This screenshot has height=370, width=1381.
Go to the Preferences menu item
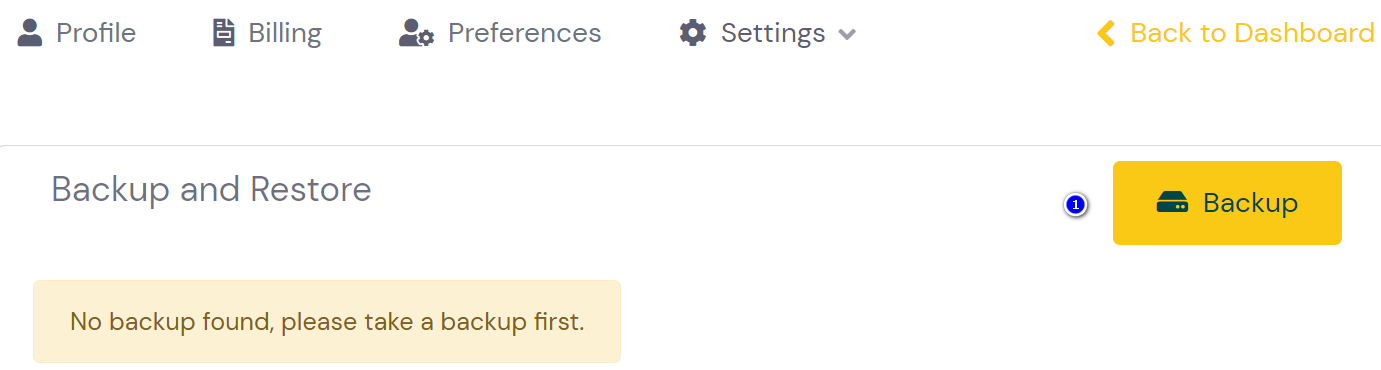(500, 33)
